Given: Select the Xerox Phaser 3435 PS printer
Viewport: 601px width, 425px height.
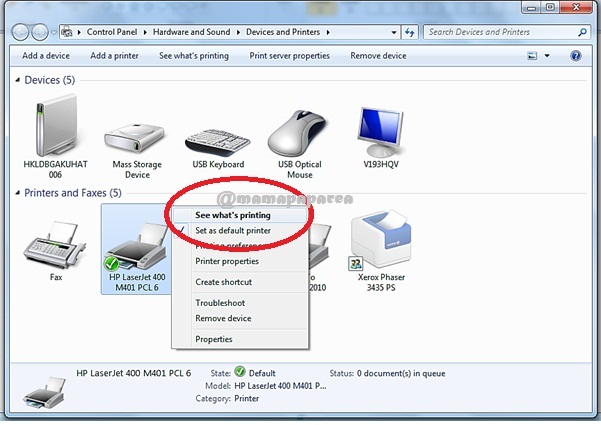Looking at the screenshot, I should (380, 240).
